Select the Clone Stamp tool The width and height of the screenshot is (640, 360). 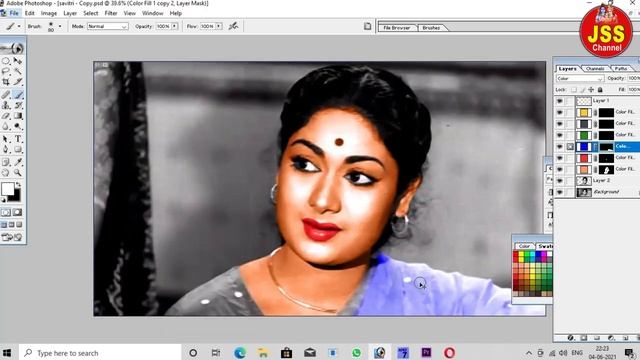[6, 105]
